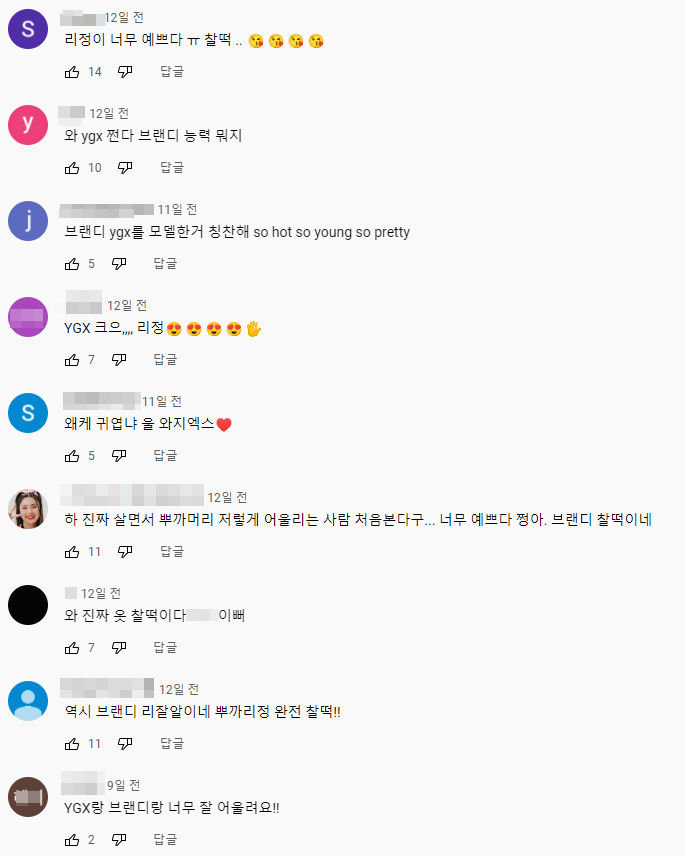
Task: Click 답글 under the 뿌까머리 comment
Action: [x=172, y=551]
